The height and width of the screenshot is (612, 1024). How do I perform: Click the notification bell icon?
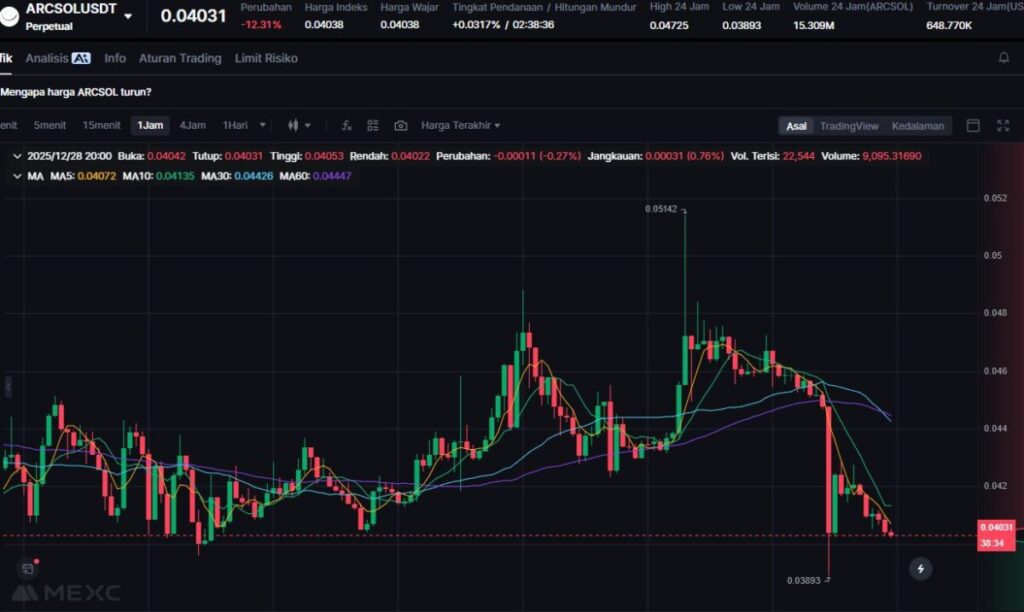1004,58
